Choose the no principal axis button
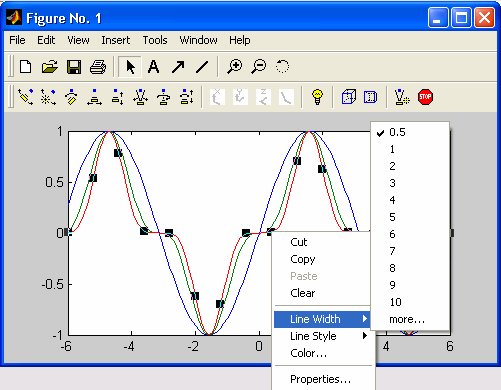This screenshot has width=501, height=390. coord(286,97)
